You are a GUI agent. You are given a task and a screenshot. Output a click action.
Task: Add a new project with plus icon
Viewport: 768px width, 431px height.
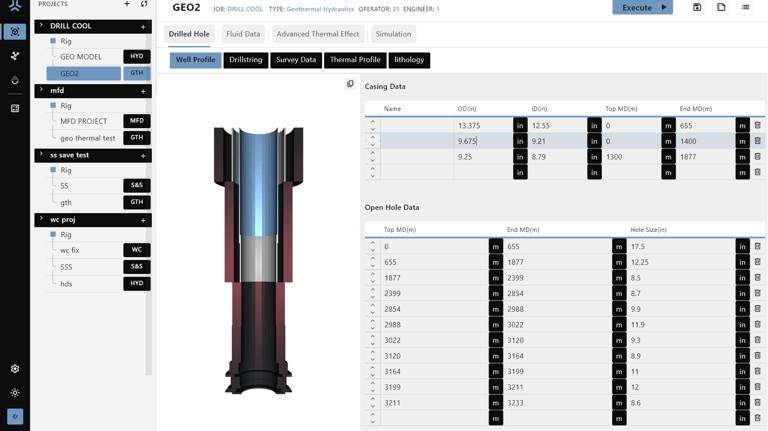coord(127,4)
